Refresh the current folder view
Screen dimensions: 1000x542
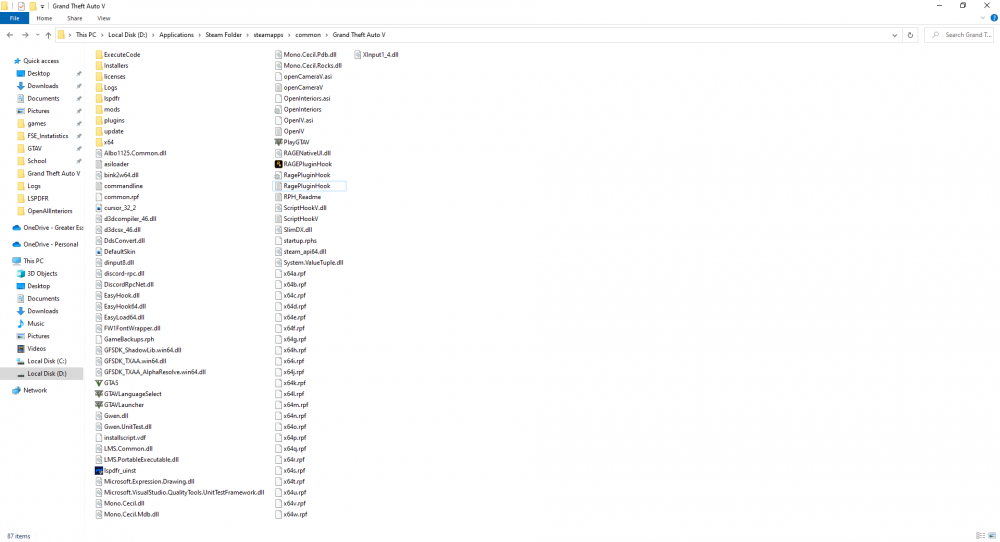coord(910,35)
